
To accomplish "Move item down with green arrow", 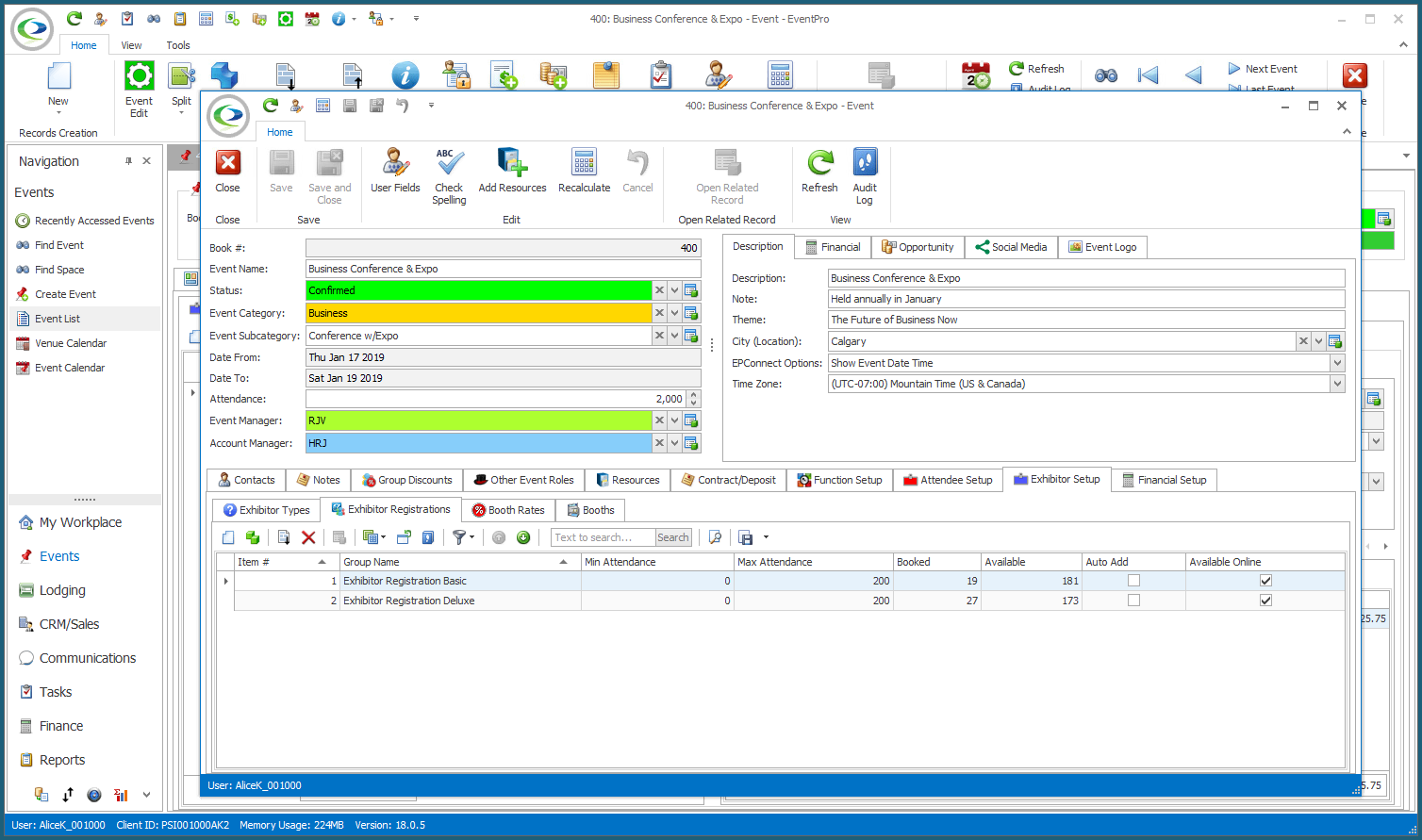I will [523, 537].
